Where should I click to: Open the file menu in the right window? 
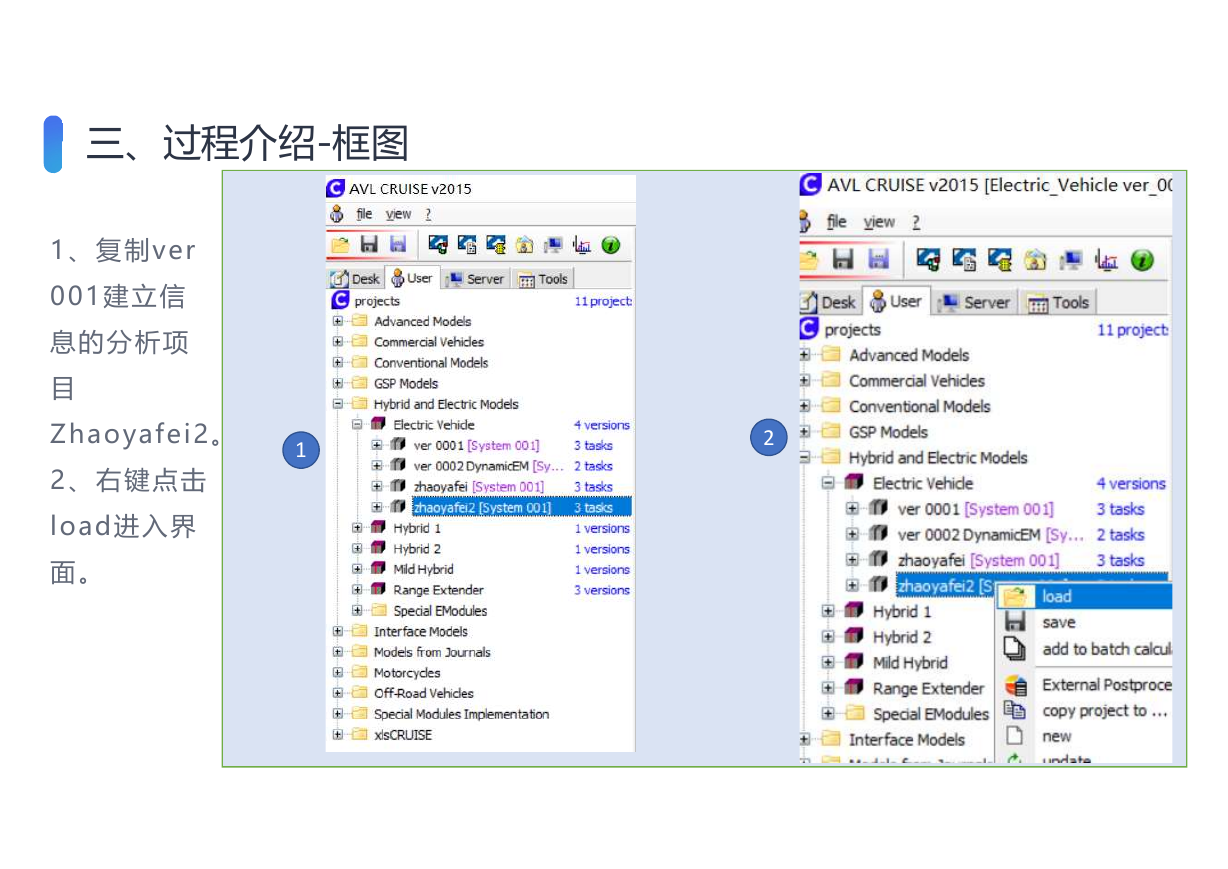(837, 222)
